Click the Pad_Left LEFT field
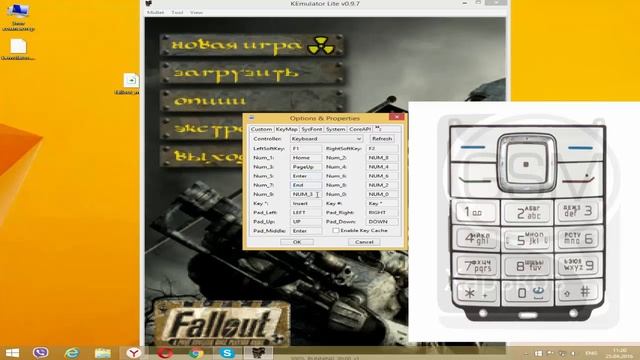Screen dimensions: 640x360 coord(306,212)
